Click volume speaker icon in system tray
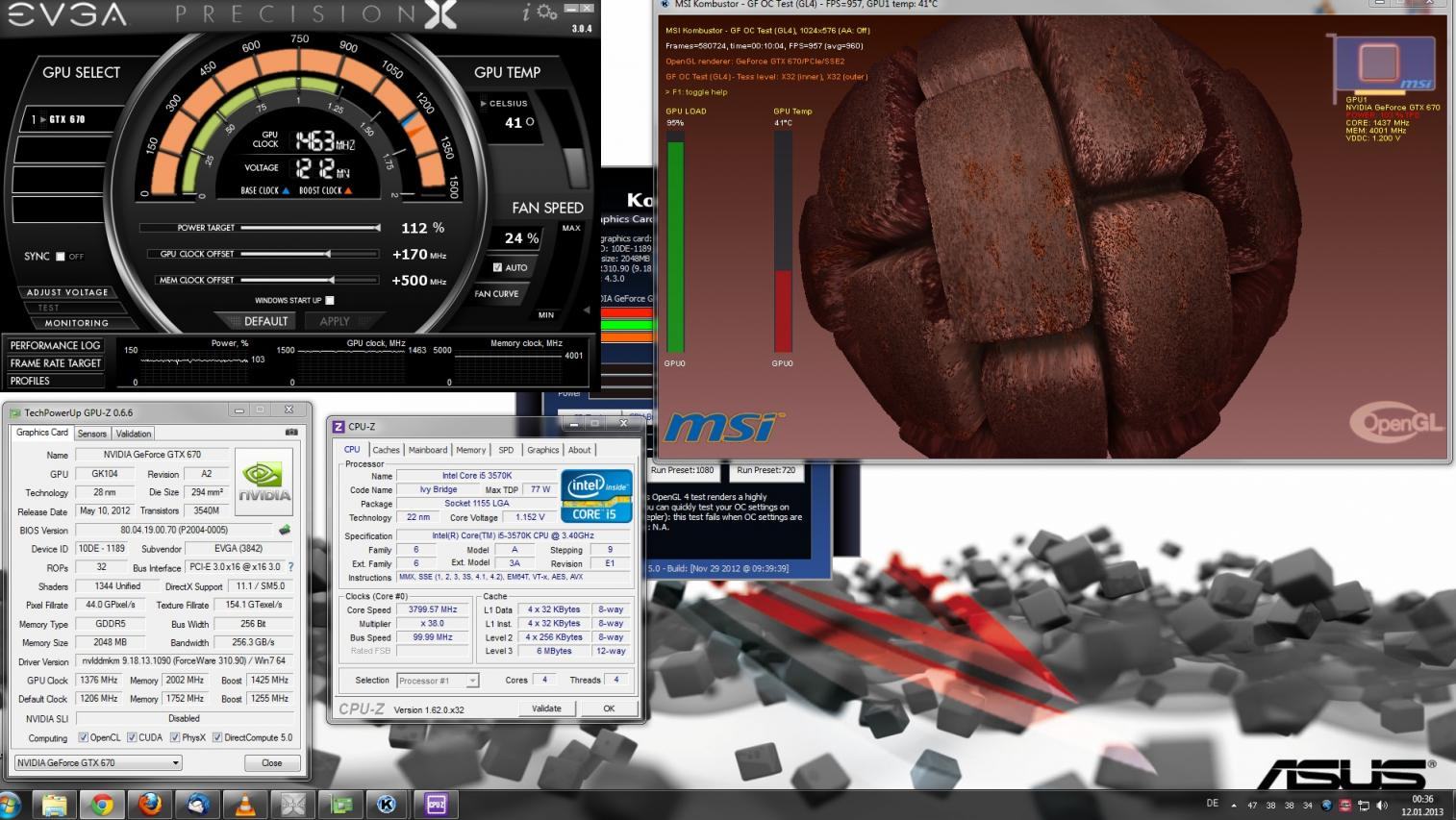Screen dimensions: 1456x820 (1382, 805)
